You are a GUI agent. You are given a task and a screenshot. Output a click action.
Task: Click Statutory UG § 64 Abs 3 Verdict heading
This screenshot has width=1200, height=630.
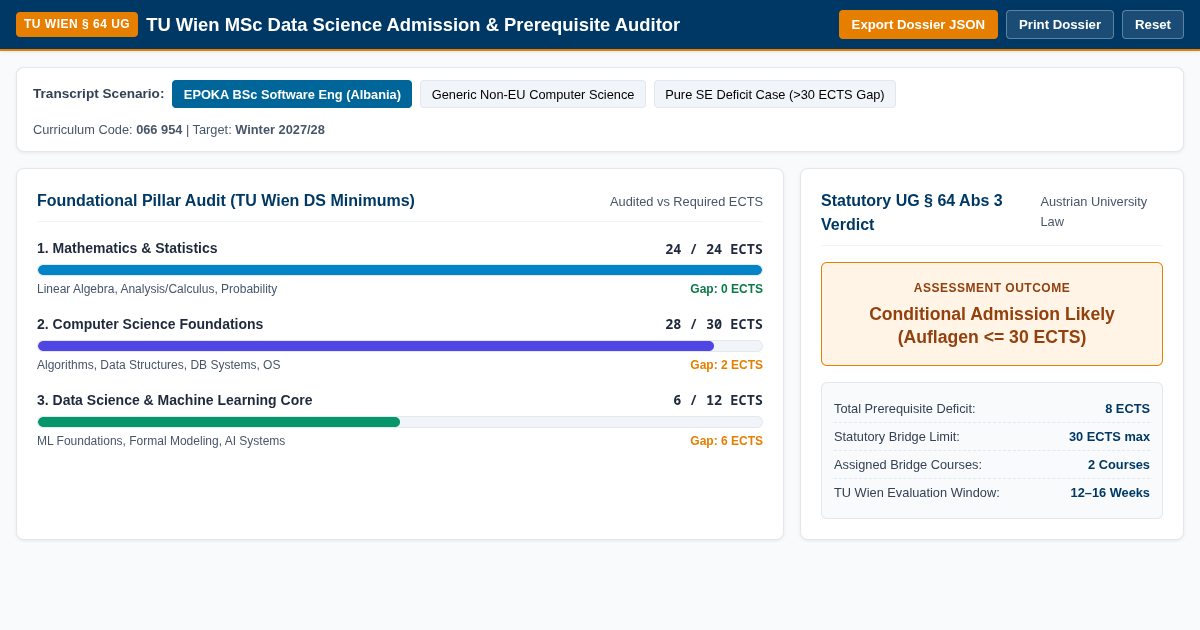coord(912,213)
